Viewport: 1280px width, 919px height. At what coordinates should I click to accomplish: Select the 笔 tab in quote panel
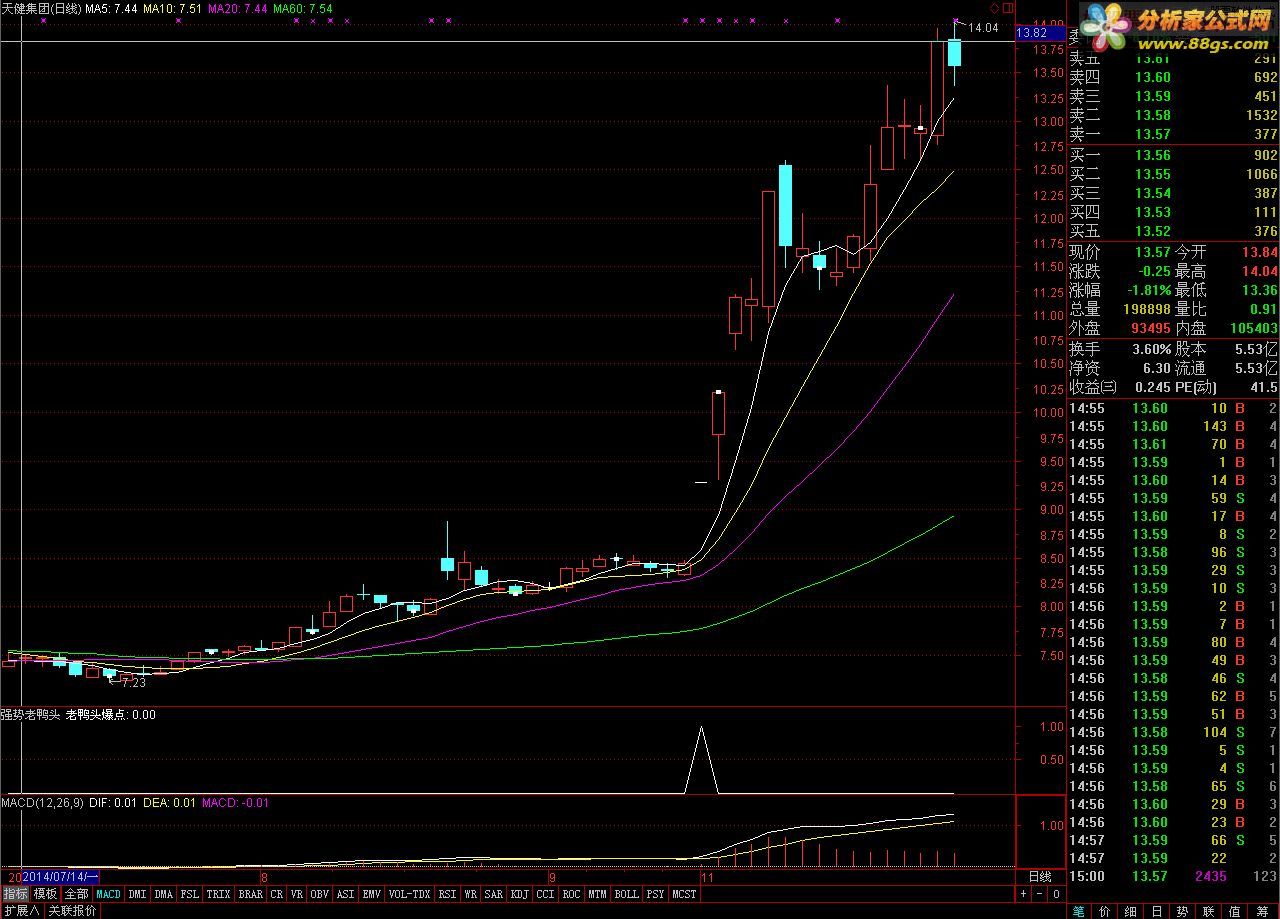coord(1078,911)
